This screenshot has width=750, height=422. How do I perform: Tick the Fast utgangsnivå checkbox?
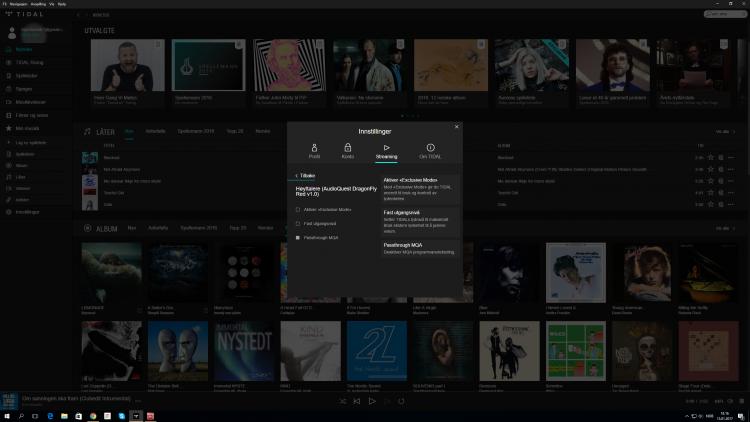click(x=298, y=223)
